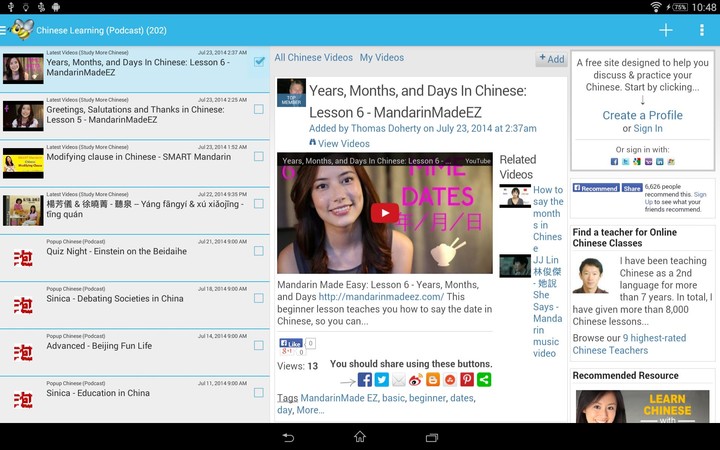This screenshot has height=450, width=720.
Task: Open Greetings, Salutations Lesson 5 list item
Action: tap(135, 116)
